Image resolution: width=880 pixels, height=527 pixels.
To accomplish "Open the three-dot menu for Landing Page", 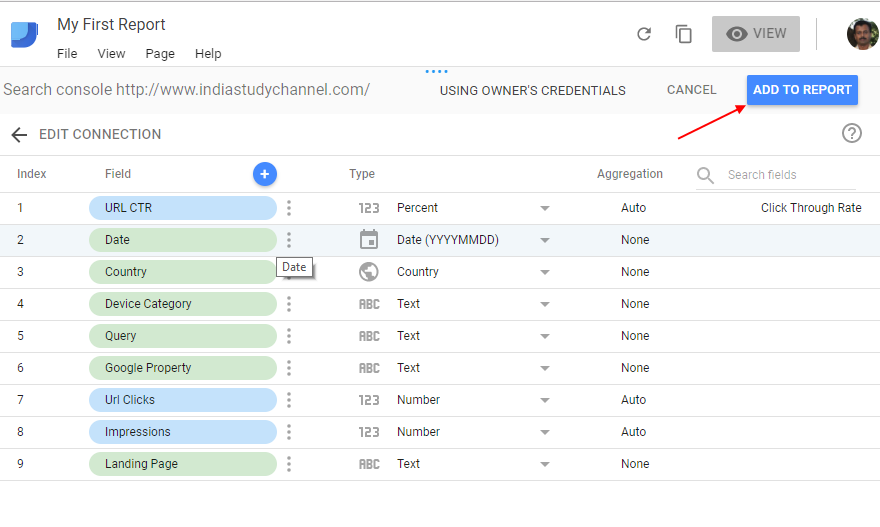I will point(289,464).
